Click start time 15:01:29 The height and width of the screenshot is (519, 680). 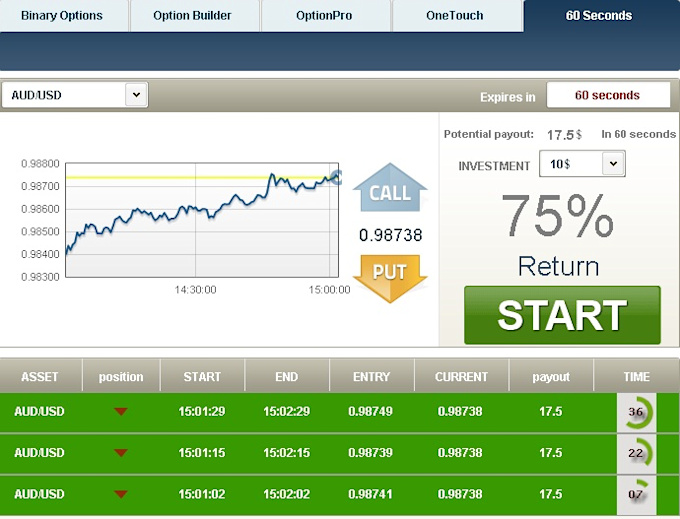(x=202, y=411)
